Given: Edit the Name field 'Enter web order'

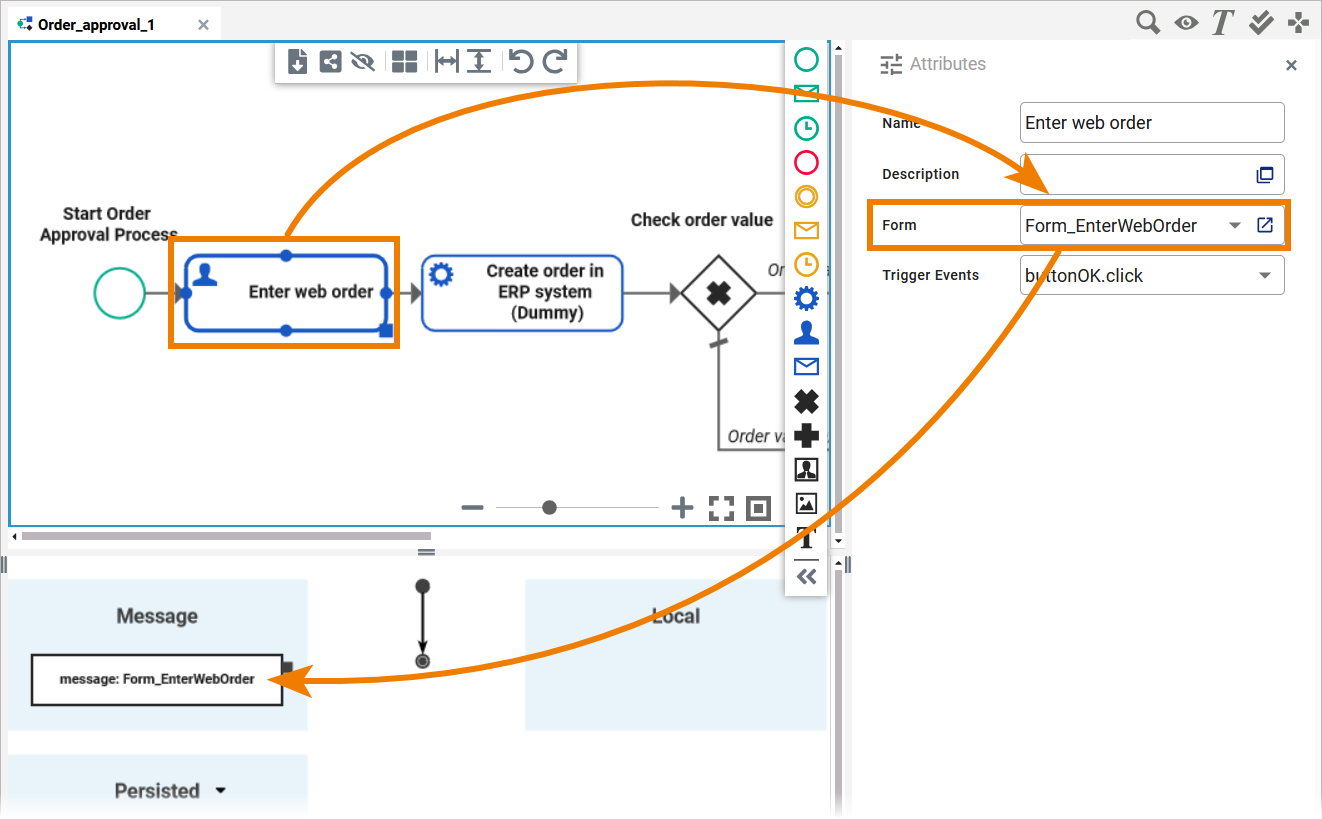Looking at the screenshot, I should tap(1152, 122).
